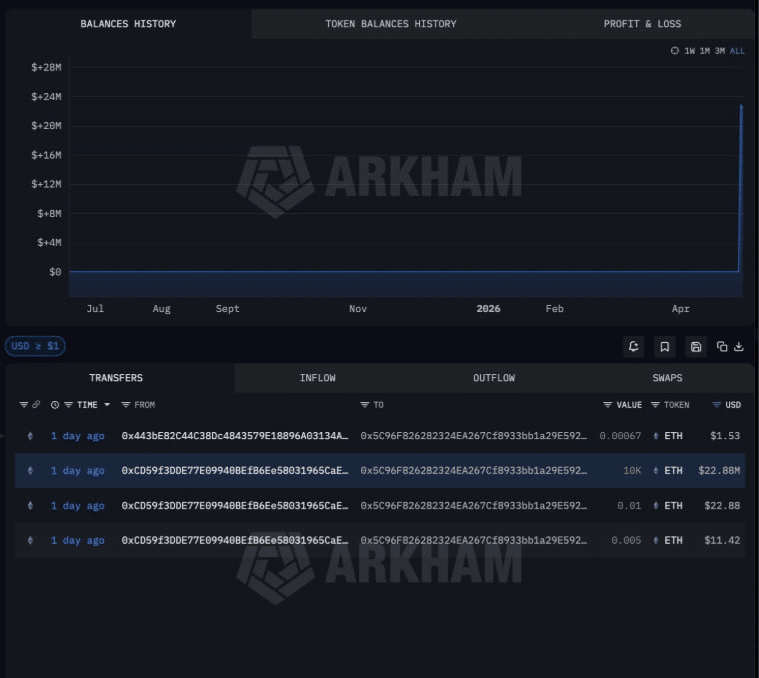The width and height of the screenshot is (759, 678).
Task: Open recipient address in $1.53 row
Action: pyautogui.click(x=473, y=436)
